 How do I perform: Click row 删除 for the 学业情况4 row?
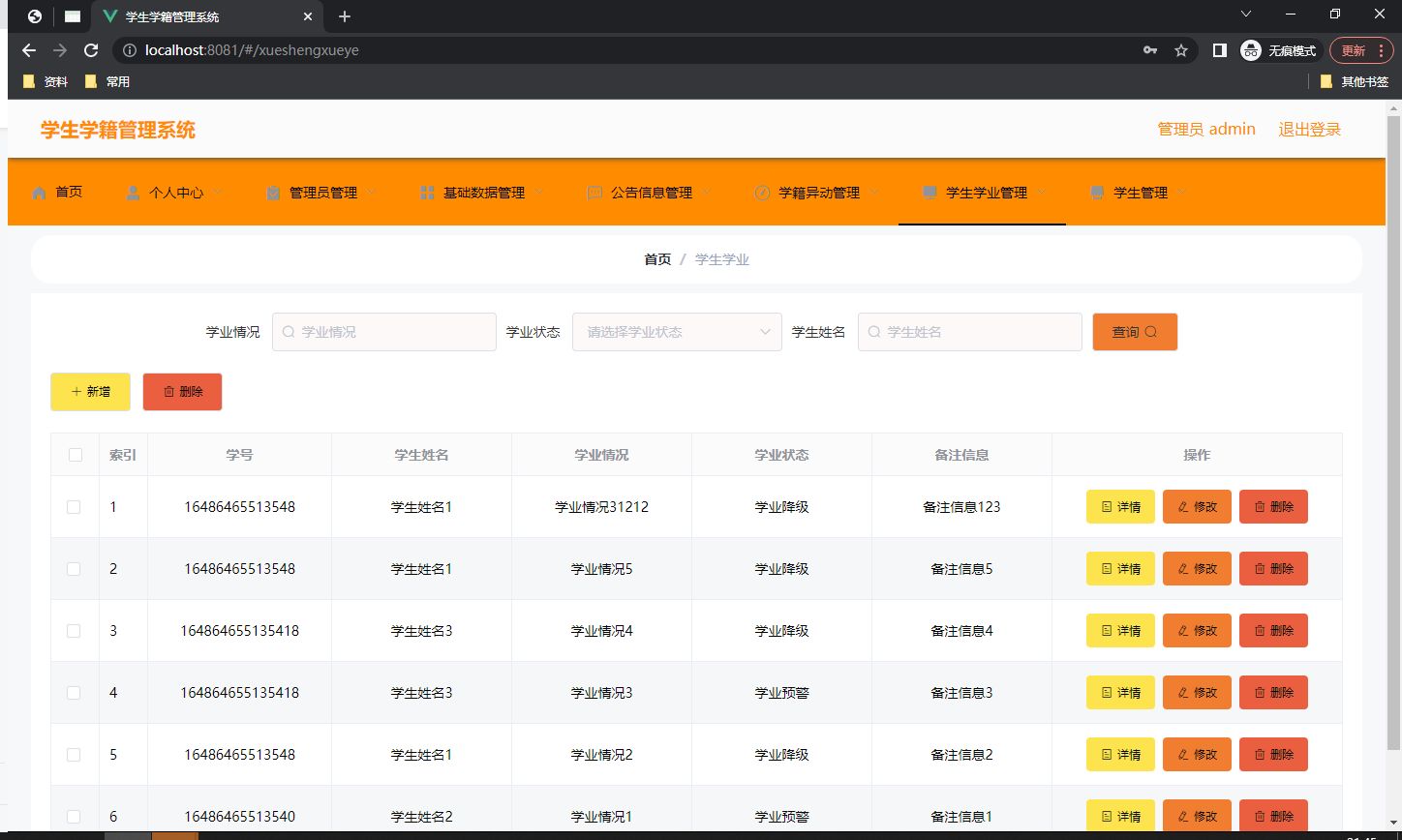tap(1273, 631)
